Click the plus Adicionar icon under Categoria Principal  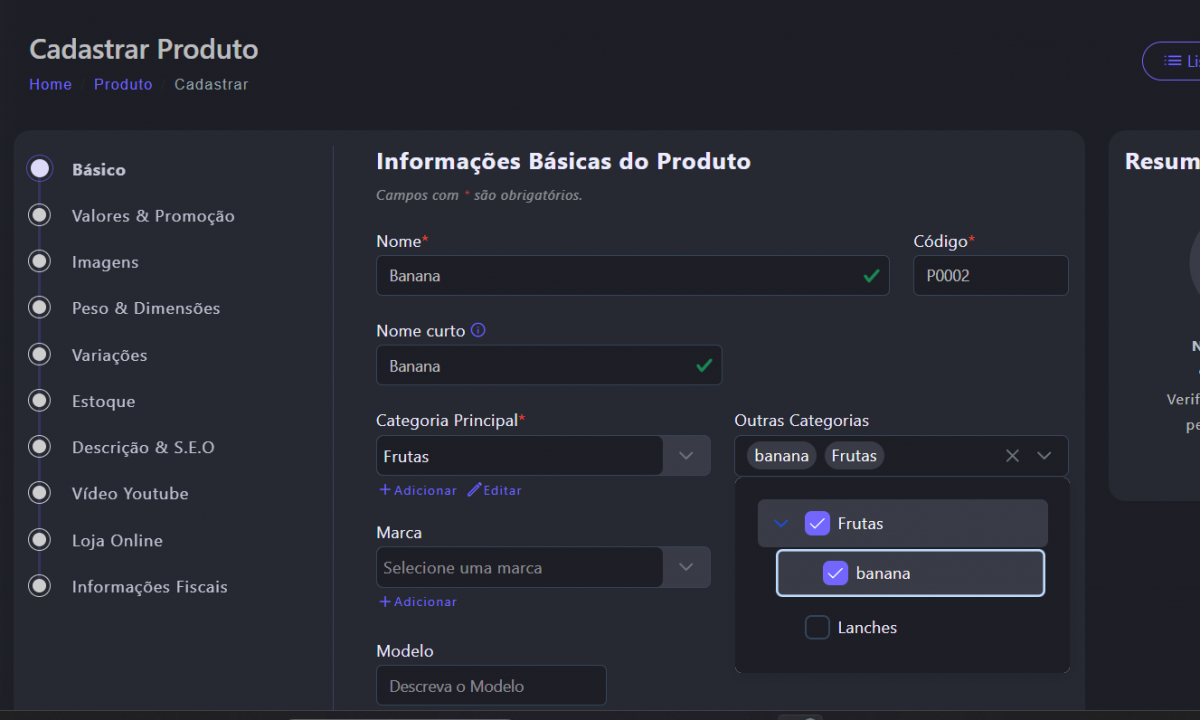tap(385, 490)
